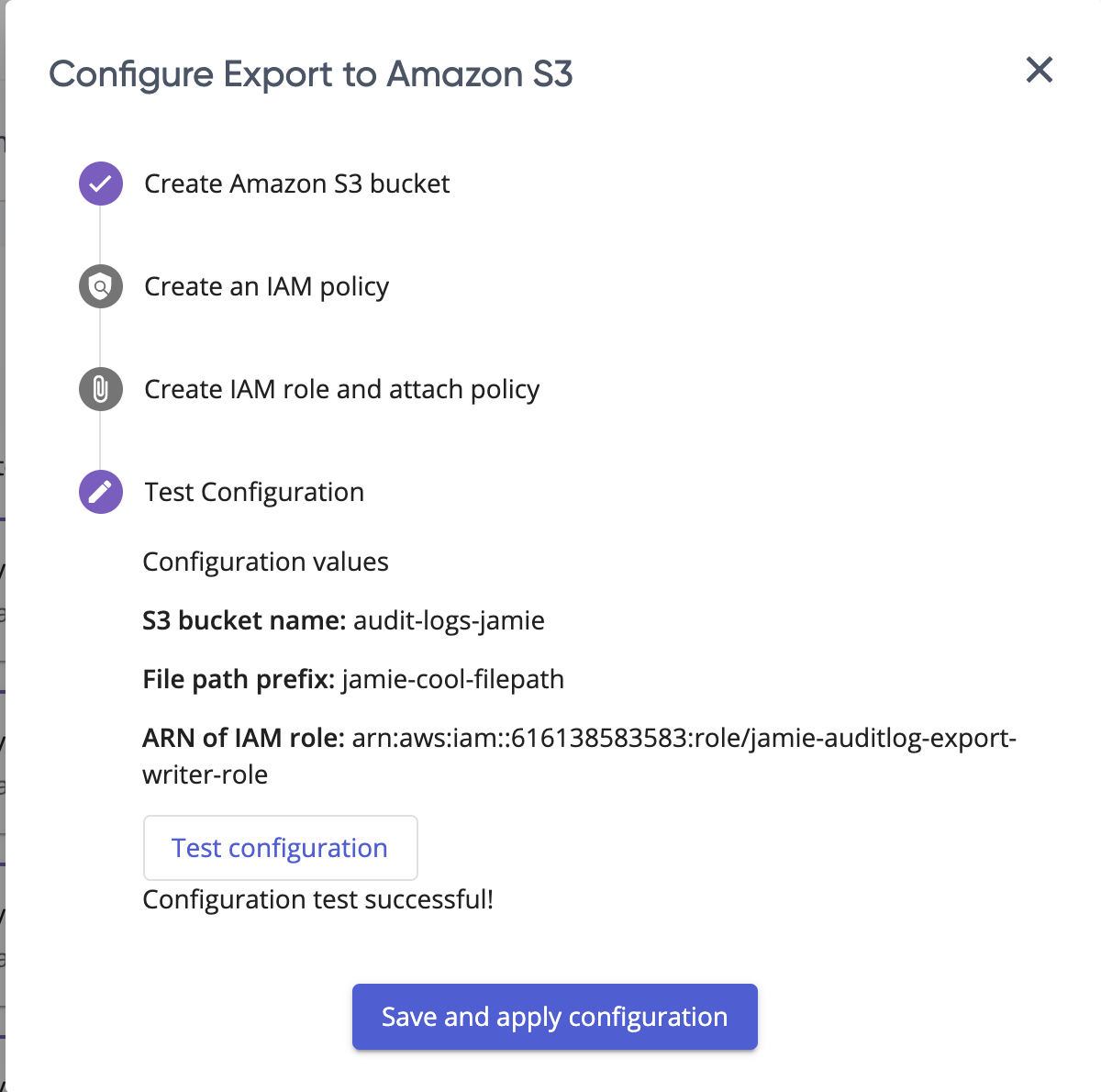
Task: Click the S3 bucket name label
Action: coord(244,621)
